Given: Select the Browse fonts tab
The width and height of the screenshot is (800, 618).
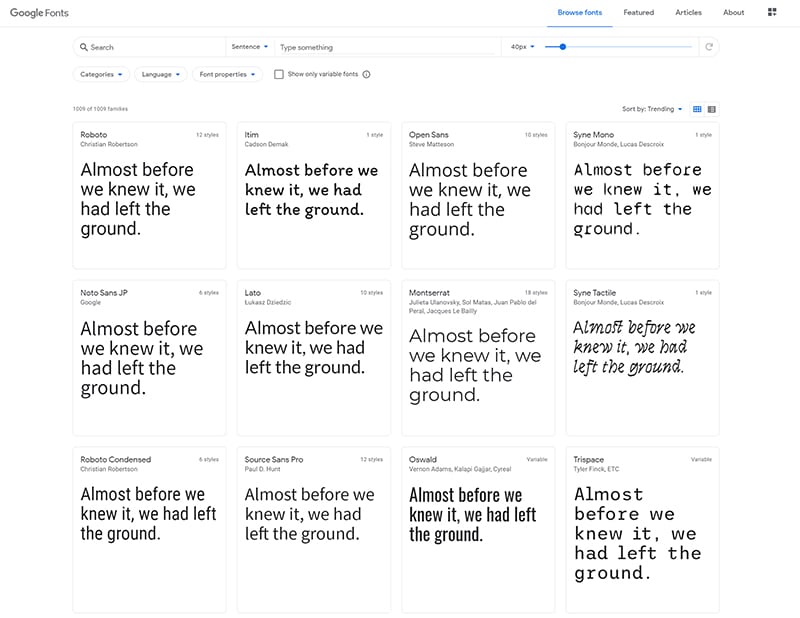Looking at the screenshot, I should point(580,13).
